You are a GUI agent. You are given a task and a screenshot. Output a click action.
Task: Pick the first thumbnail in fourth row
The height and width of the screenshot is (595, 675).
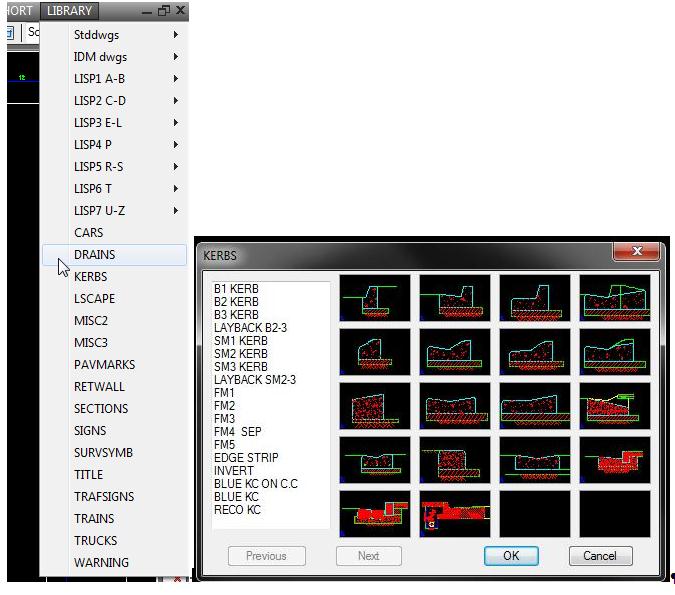(375, 460)
